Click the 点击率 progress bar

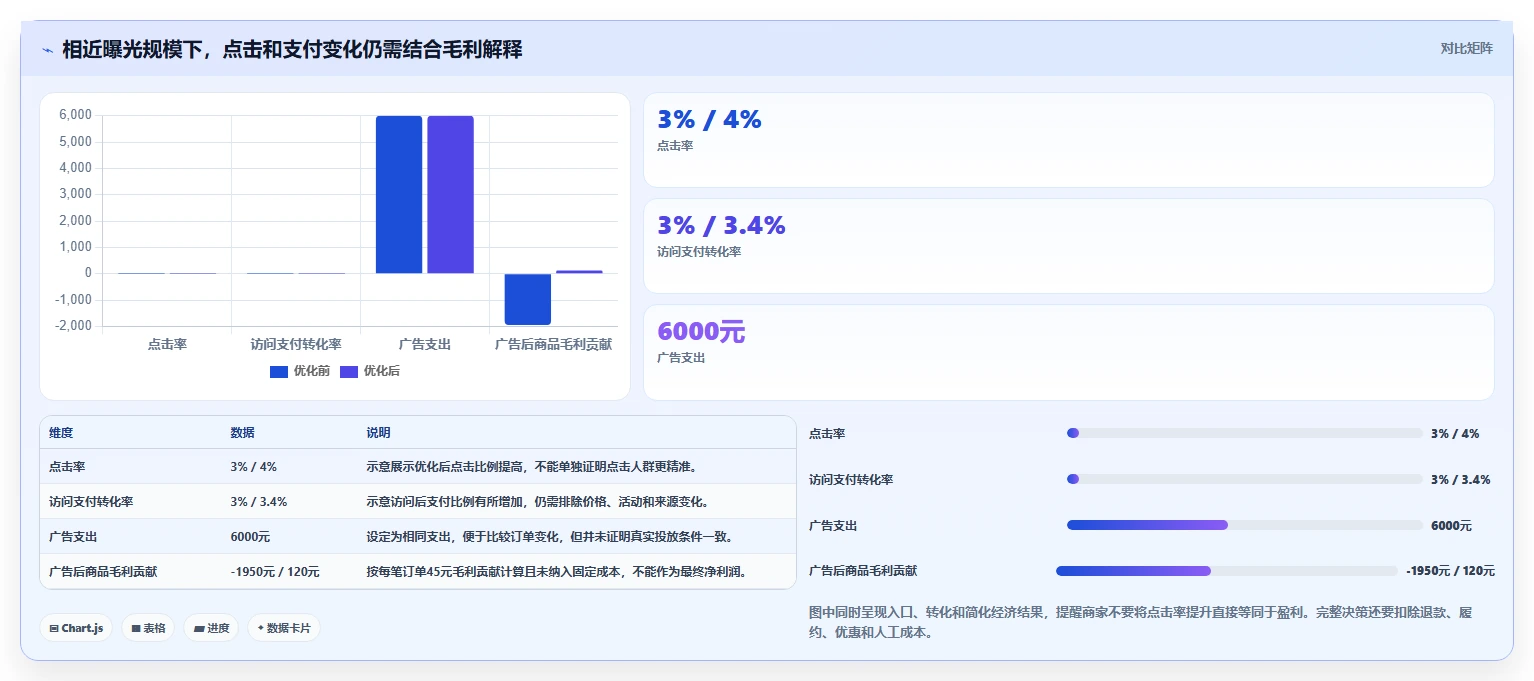pyautogui.click(x=1245, y=433)
